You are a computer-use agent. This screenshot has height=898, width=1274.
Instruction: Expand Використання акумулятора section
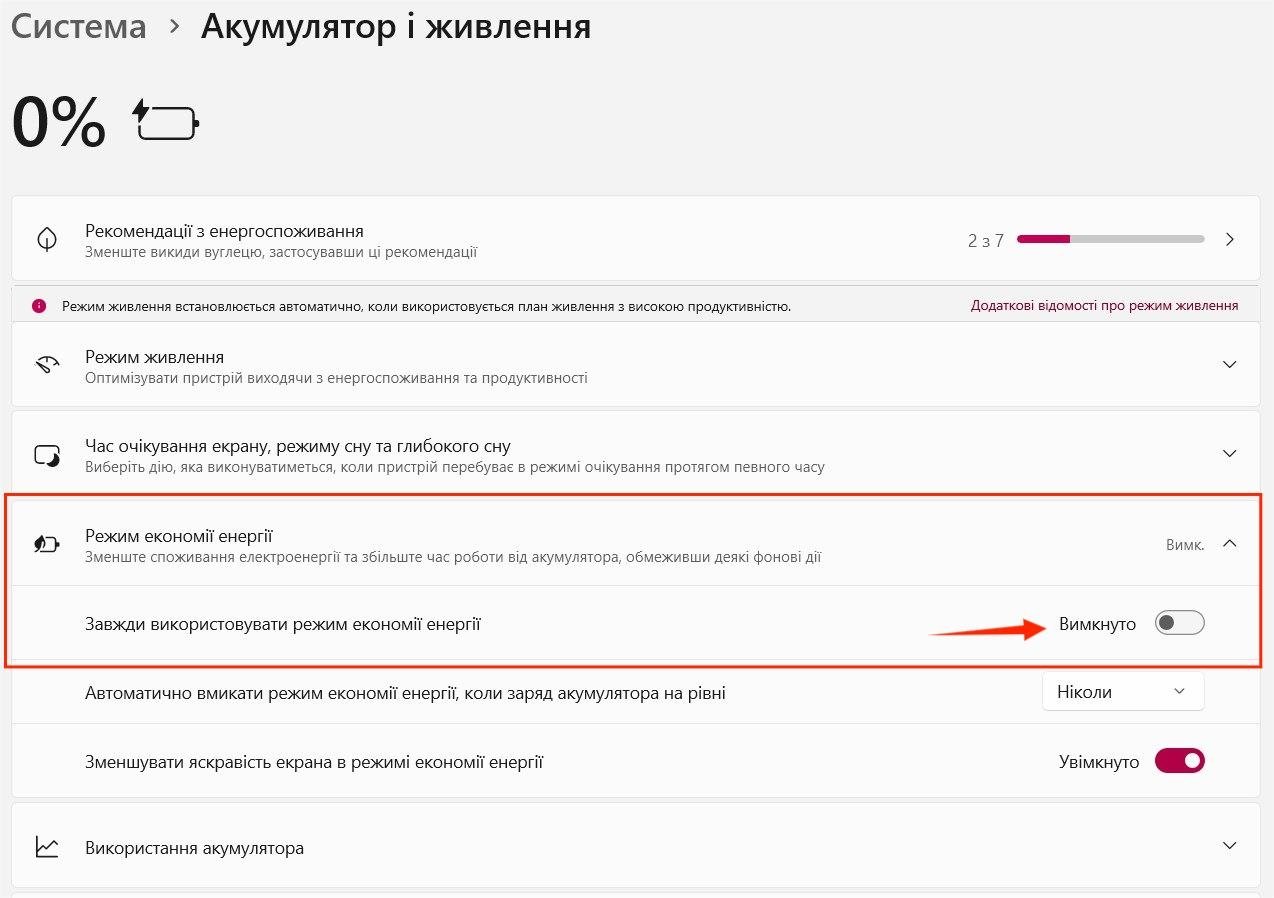click(1230, 846)
